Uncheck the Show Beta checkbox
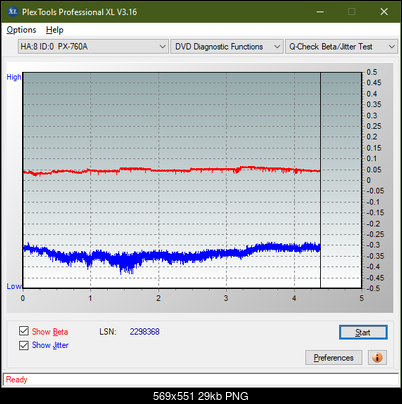402x404 pixels. 24,331
